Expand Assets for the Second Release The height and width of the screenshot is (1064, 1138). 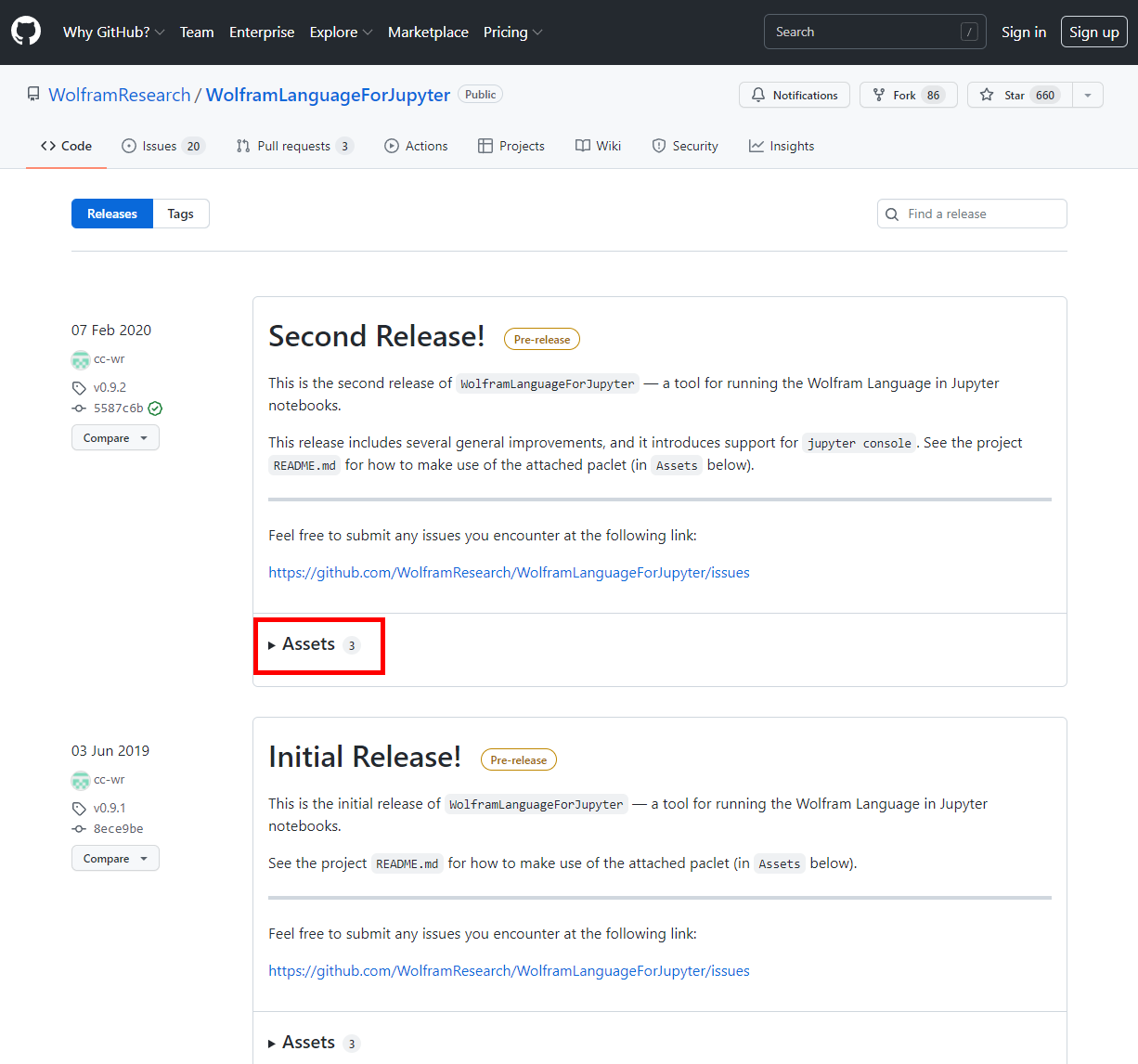point(314,644)
